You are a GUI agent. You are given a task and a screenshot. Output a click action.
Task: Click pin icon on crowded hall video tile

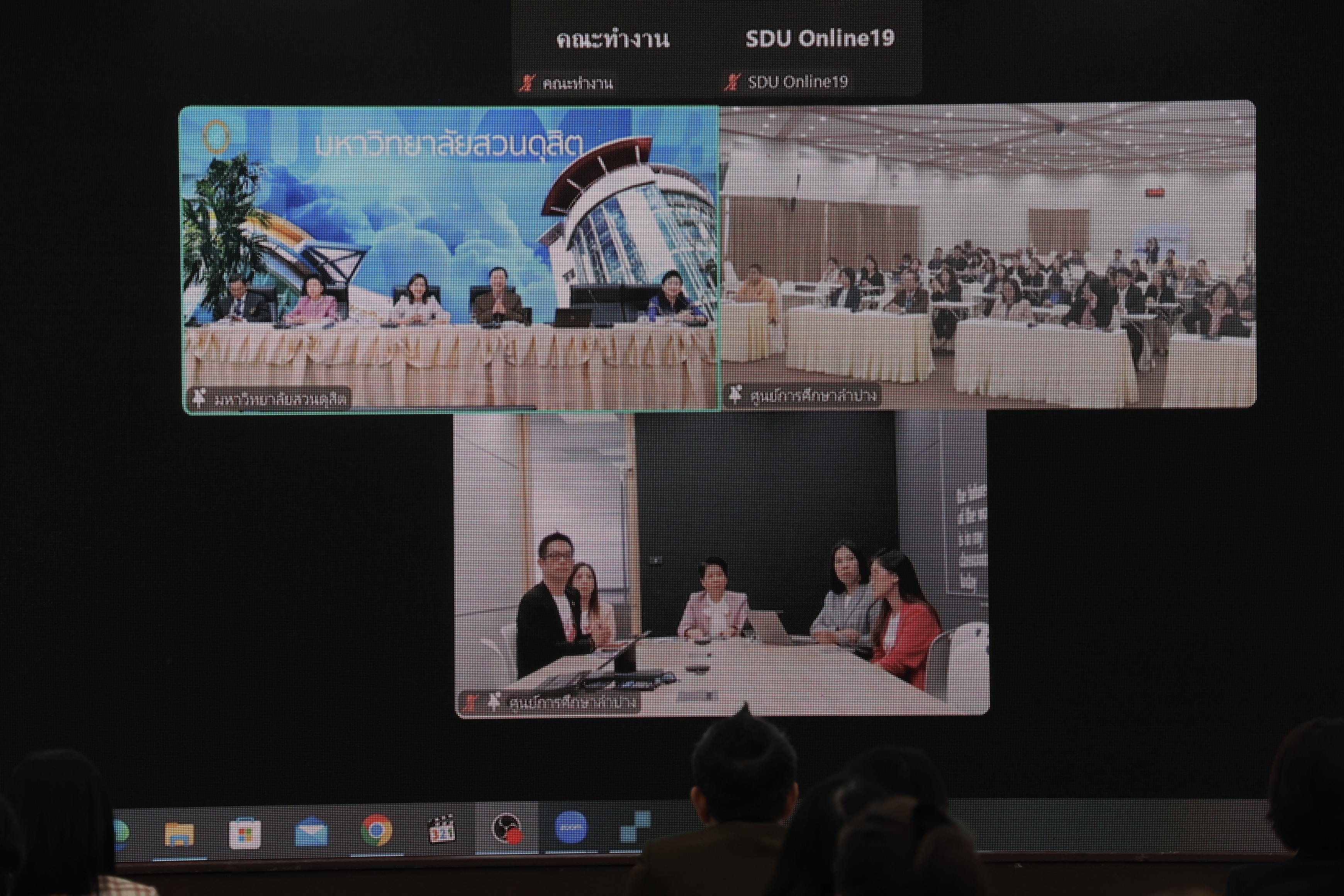(736, 394)
